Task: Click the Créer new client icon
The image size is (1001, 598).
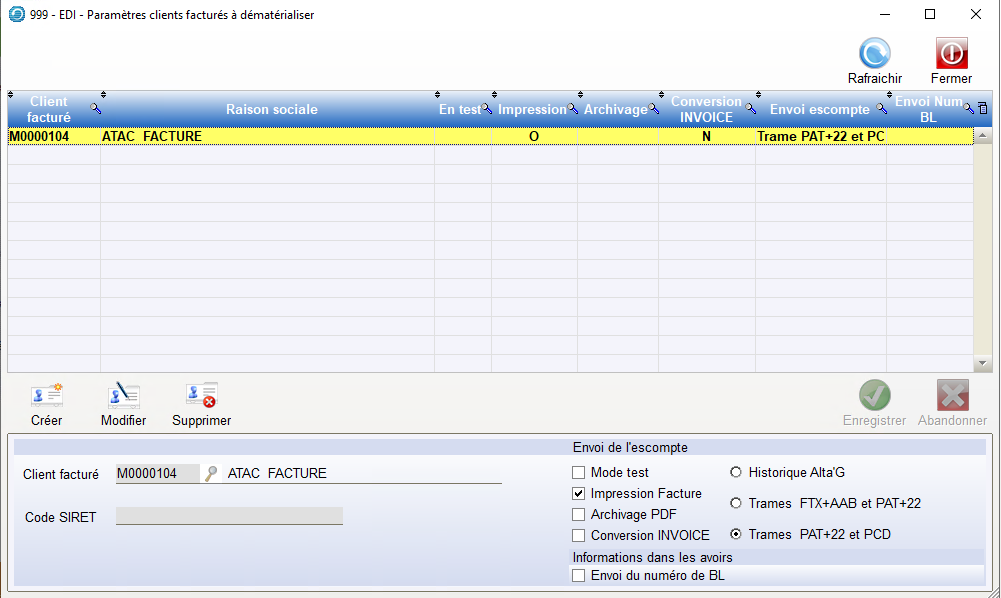Action: [47, 396]
